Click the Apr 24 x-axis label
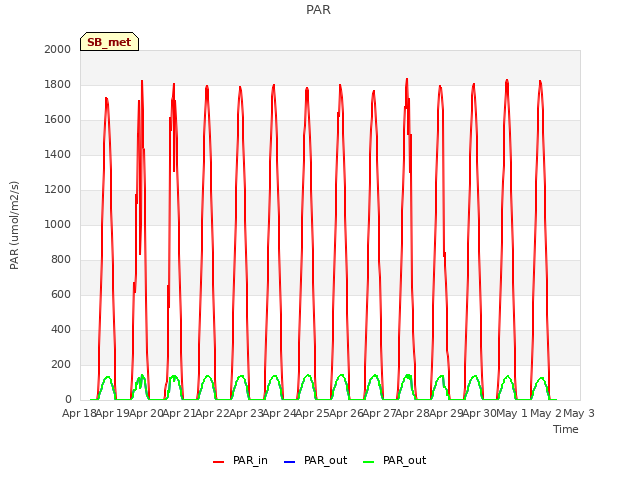Screen dimensions: 640x480 279,413
